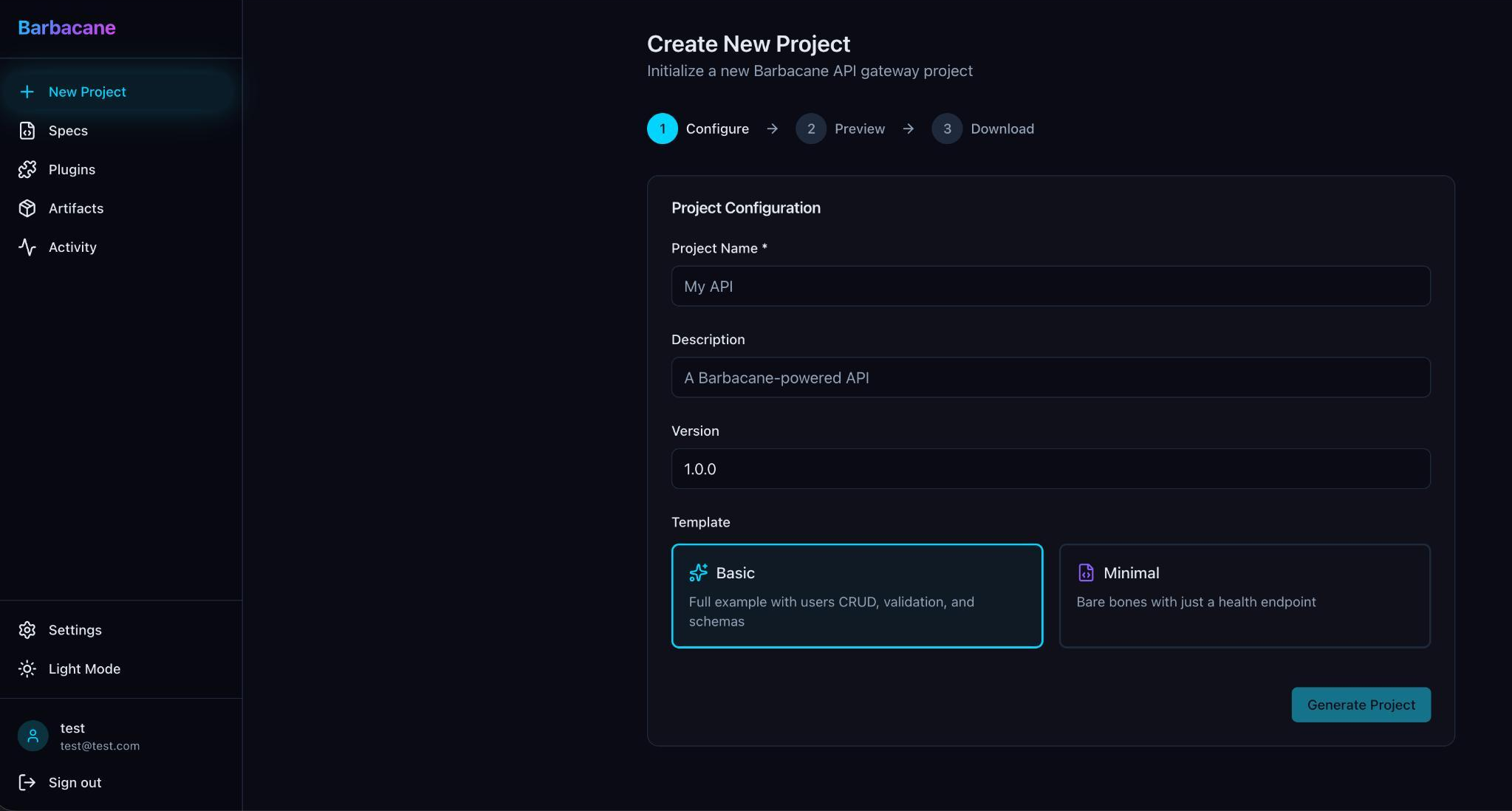Select the Basic template
1512x811 pixels.
point(857,595)
